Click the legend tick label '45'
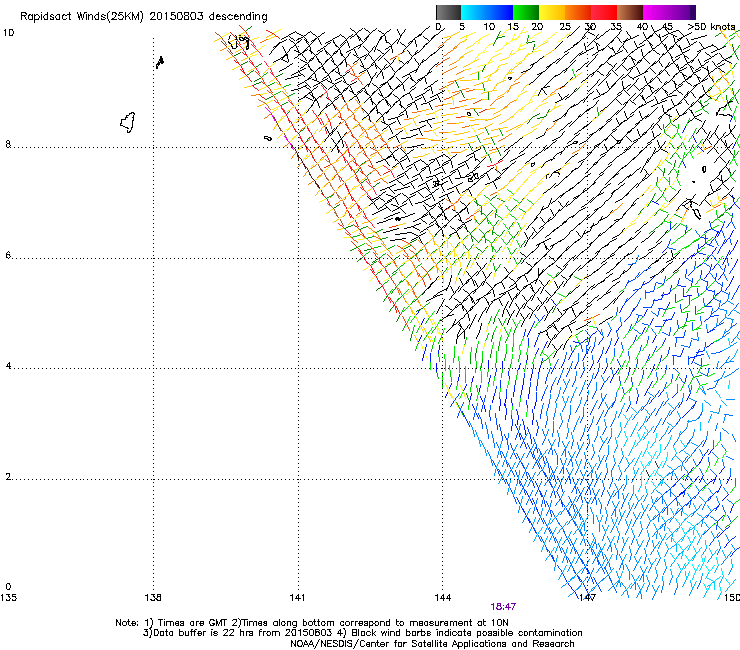 click(667, 27)
